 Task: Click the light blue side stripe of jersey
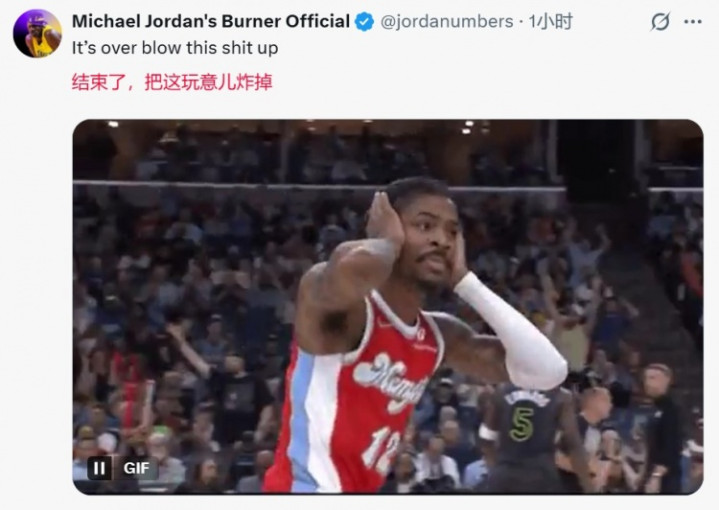click(x=301, y=413)
